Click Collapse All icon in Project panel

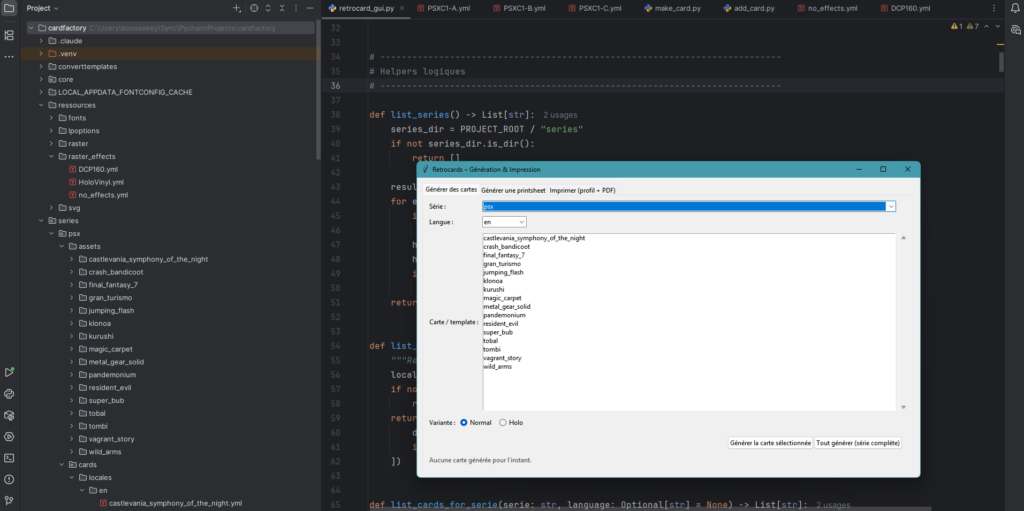[x=281, y=8]
